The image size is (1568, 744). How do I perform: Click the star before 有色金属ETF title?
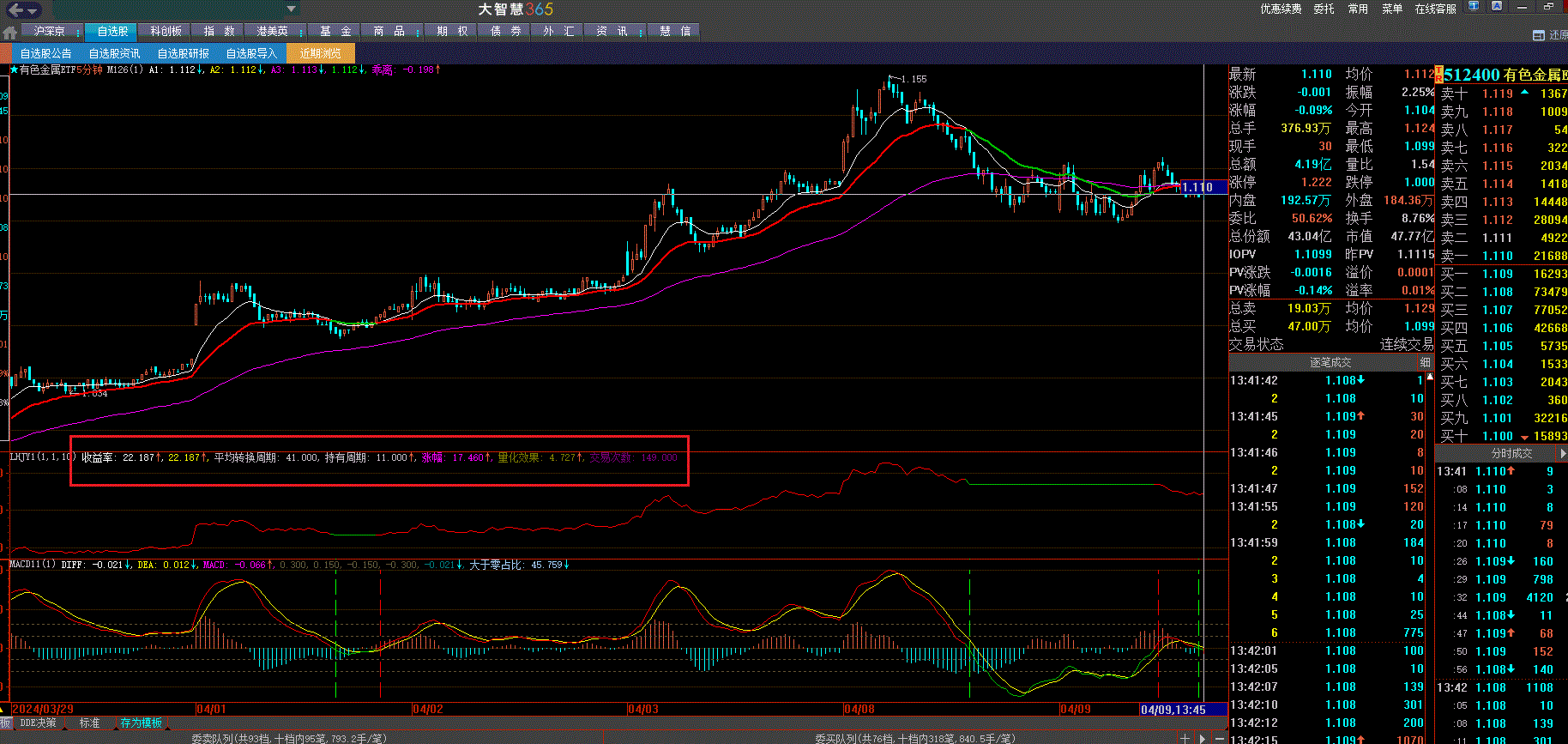coord(14,70)
